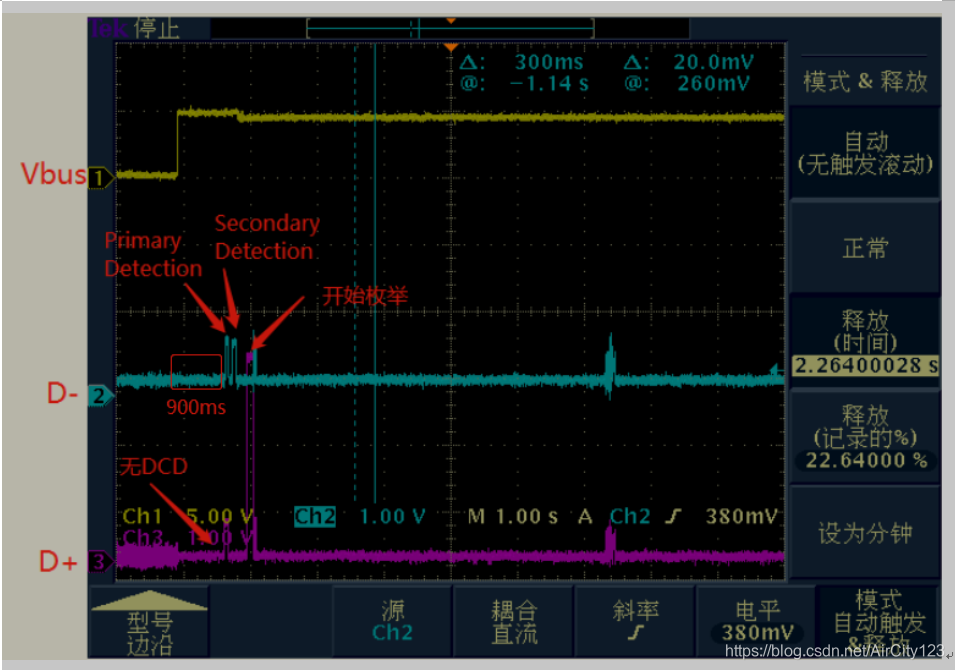Open the 电平 380mV level menu

pos(757,621)
